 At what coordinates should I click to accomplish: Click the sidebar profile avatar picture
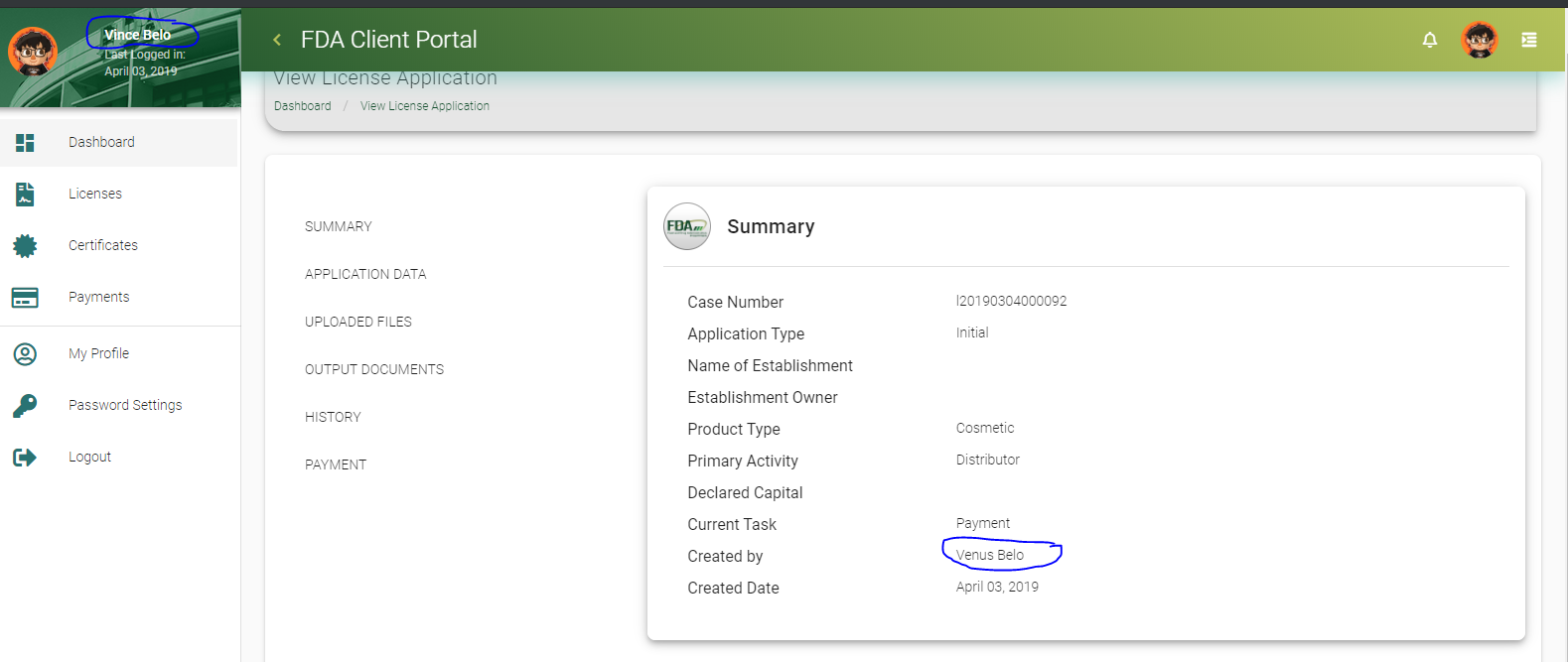(33, 52)
